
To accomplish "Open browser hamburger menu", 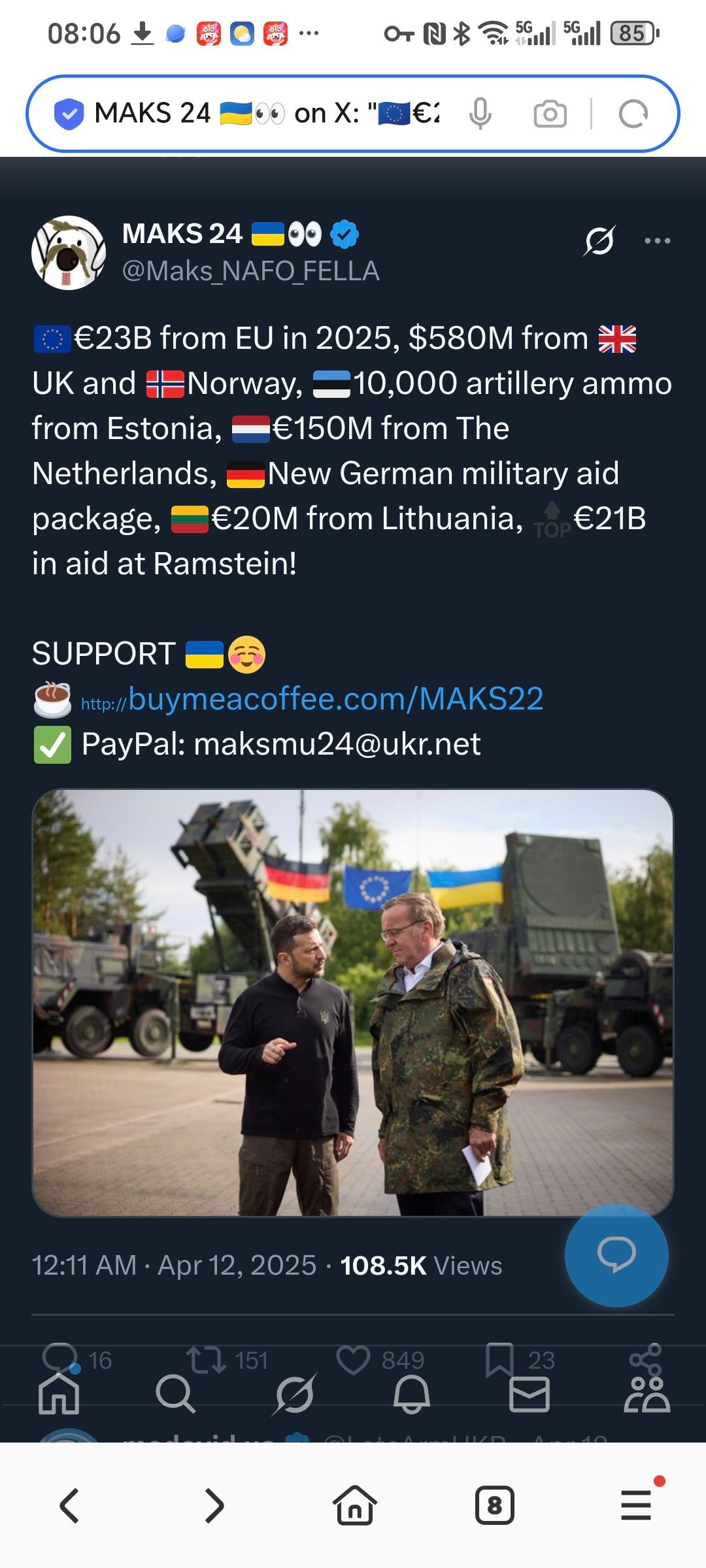I will (636, 1505).
